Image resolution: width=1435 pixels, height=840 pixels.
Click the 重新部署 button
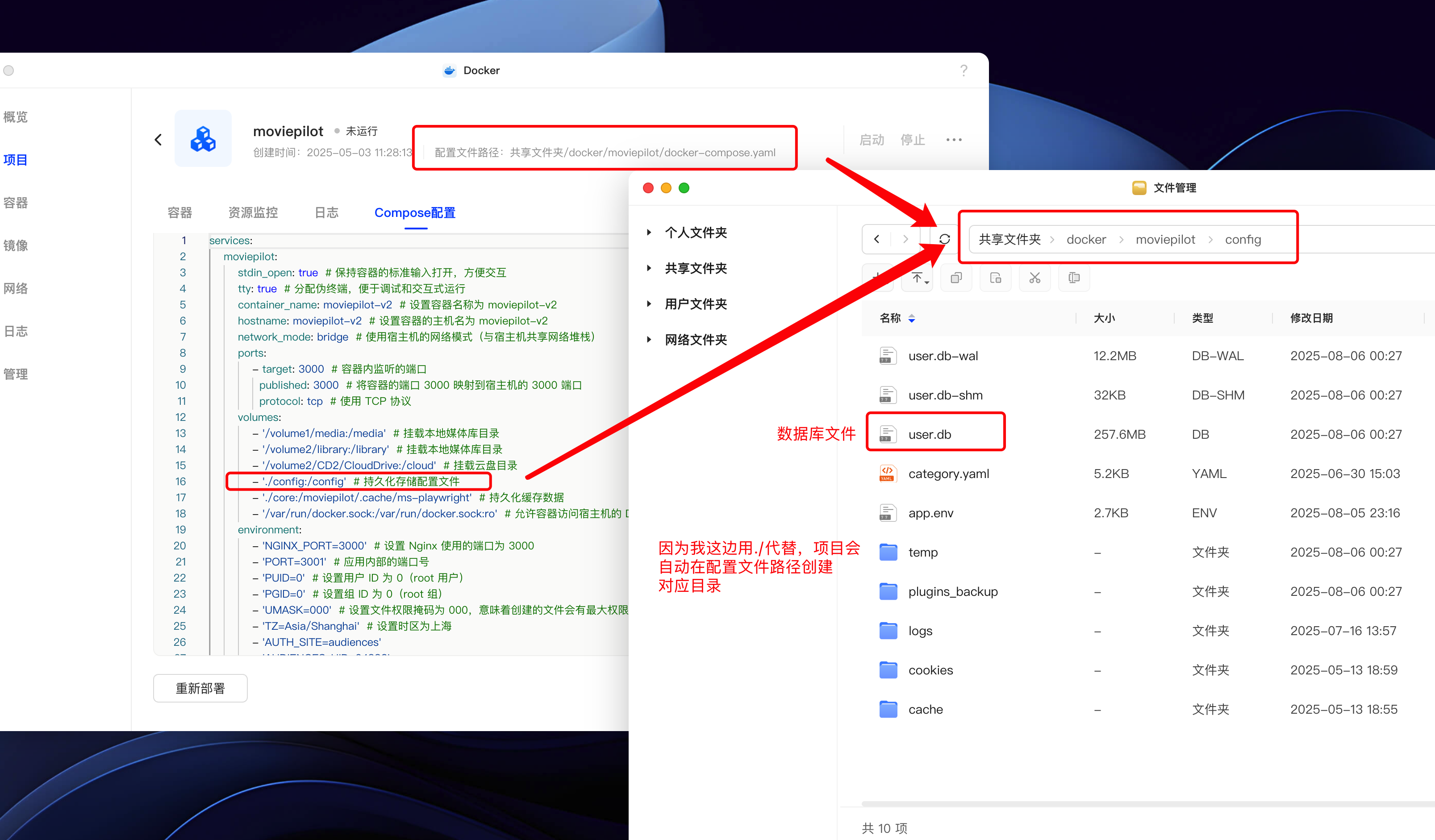[x=200, y=689]
